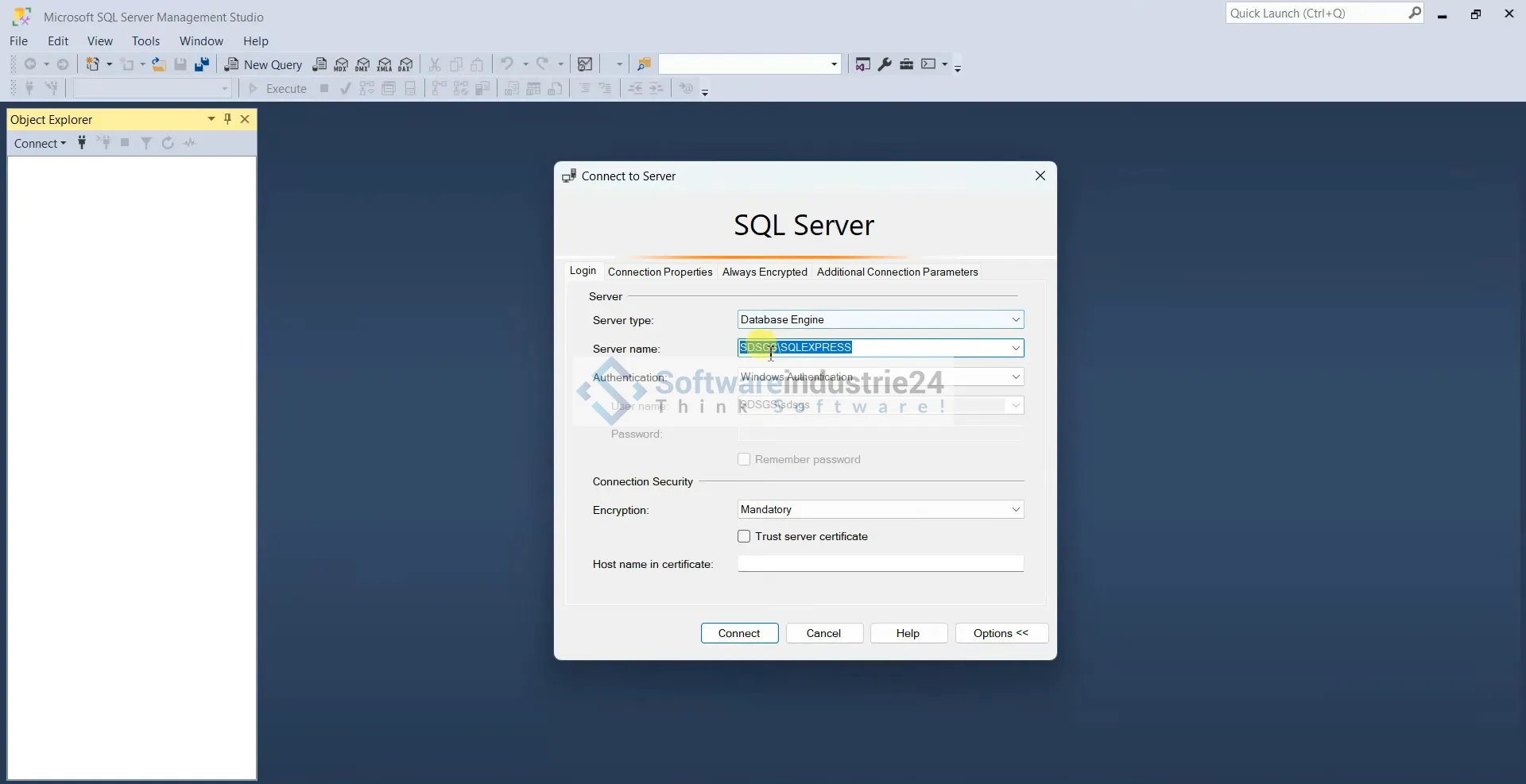Open the Toolbox briefcase icon

coord(906,64)
